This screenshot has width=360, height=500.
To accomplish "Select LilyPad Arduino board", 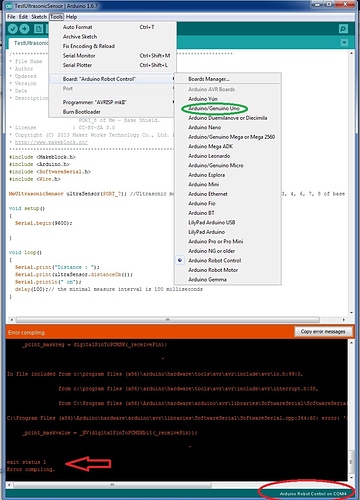I will (228, 232).
